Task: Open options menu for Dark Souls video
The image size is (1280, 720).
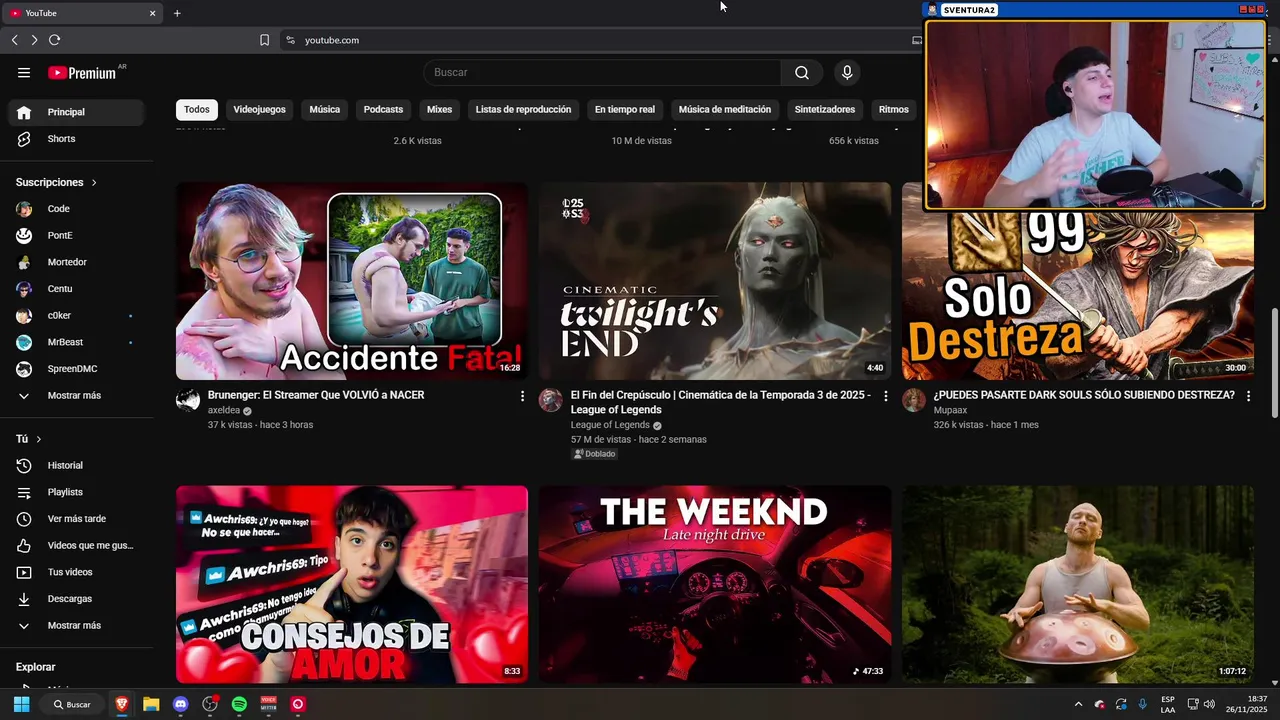Action: click(x=1248, y=396)
